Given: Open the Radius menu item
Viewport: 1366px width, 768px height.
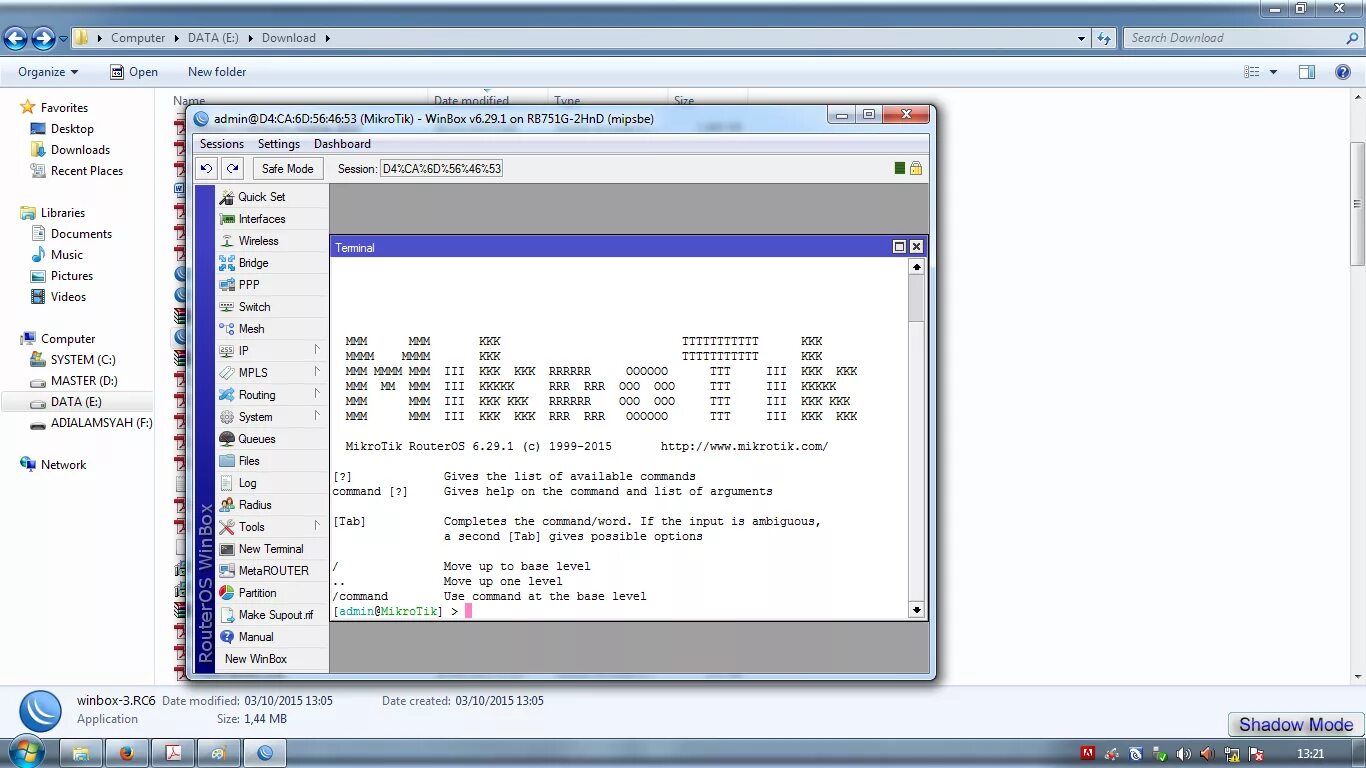Looking at the screenshot, I should (x=272, y=505).
